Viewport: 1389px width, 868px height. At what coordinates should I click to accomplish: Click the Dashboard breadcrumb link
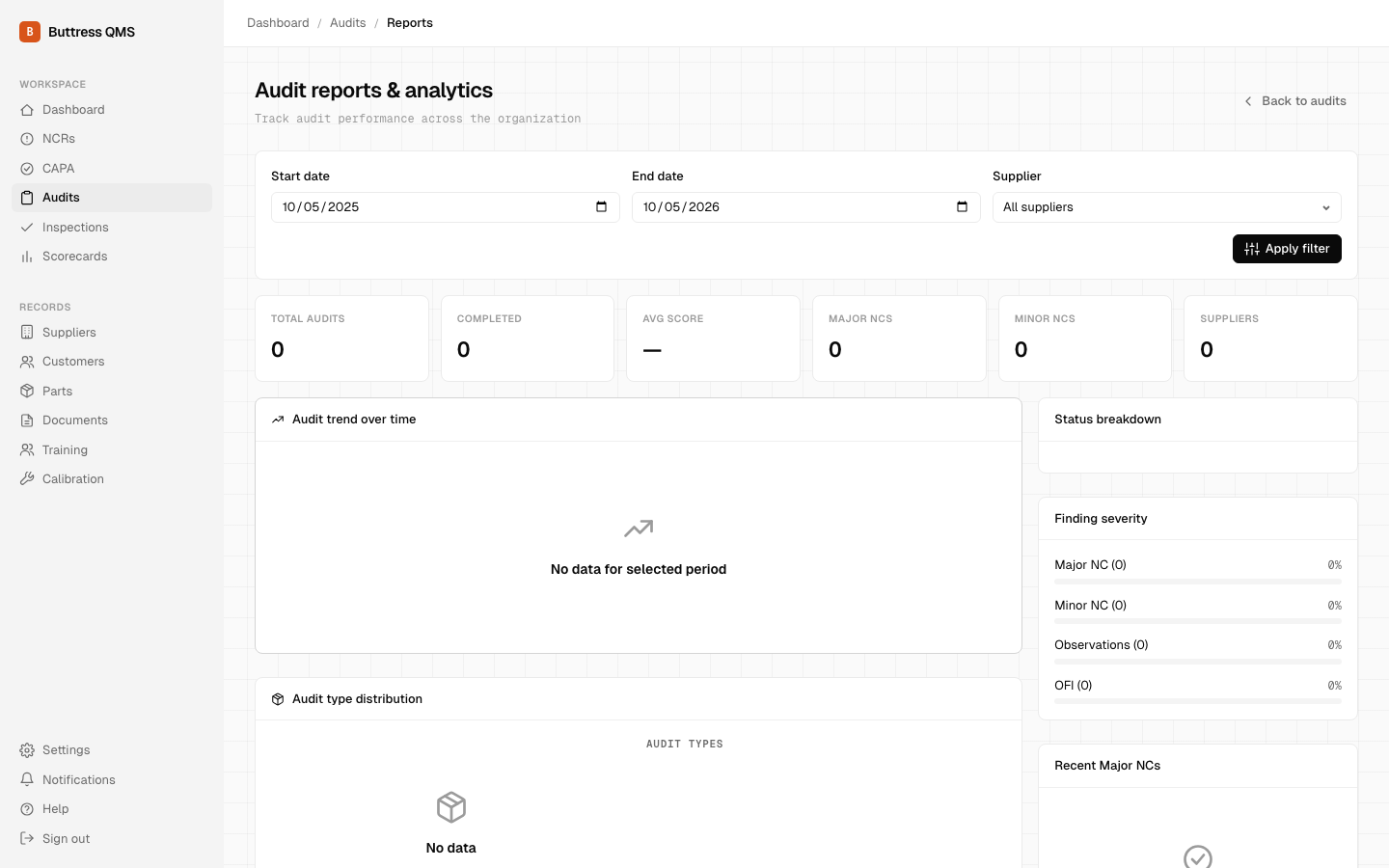[x=278, y=23]
